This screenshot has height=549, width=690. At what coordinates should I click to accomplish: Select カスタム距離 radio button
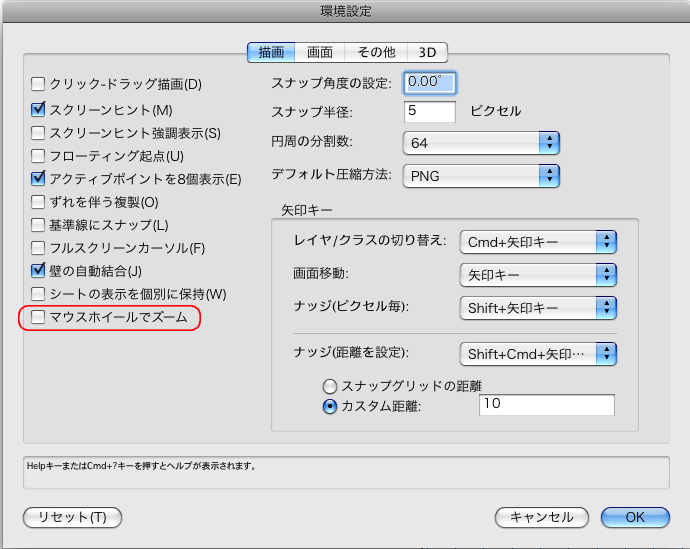(x=329, y=406)
